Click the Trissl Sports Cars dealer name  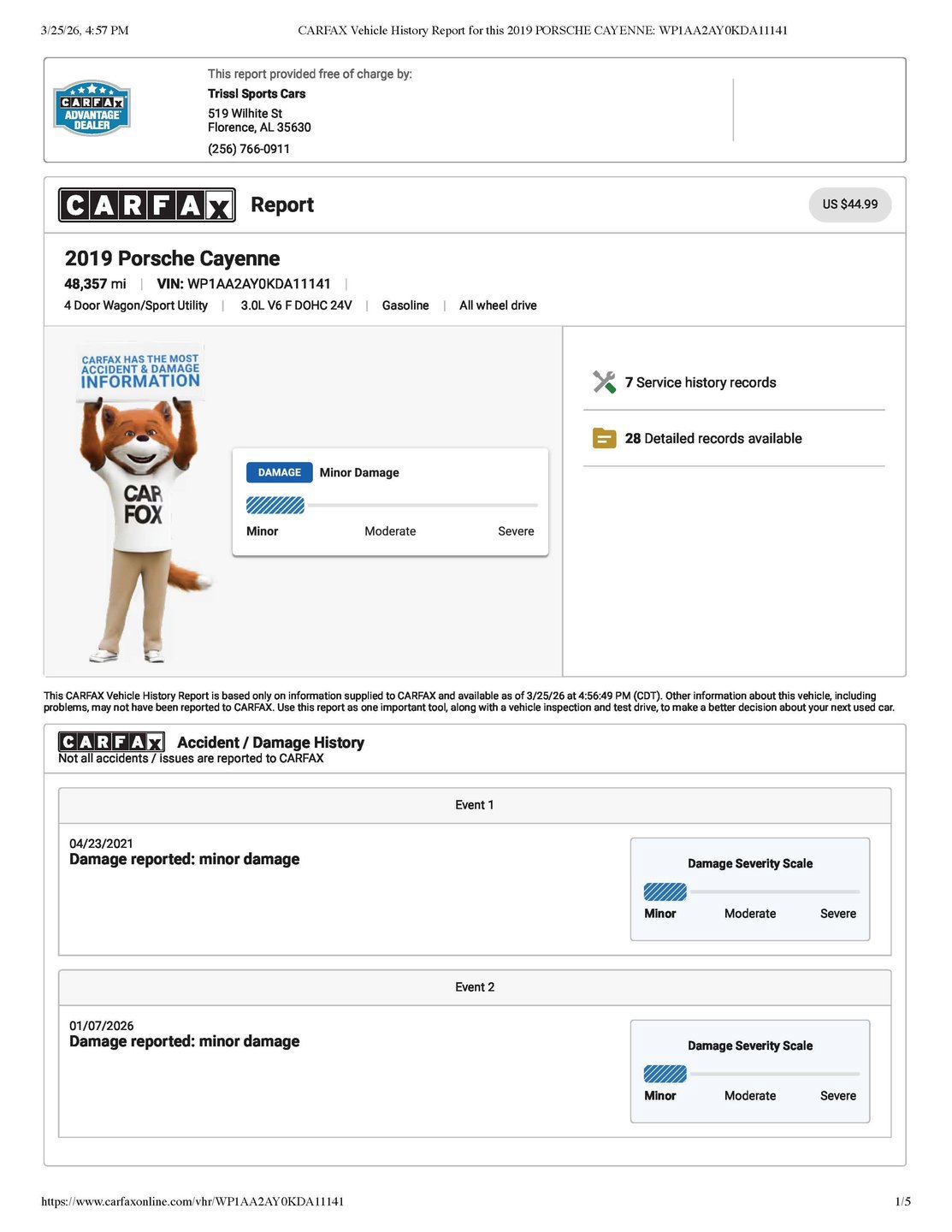[257, 94]
